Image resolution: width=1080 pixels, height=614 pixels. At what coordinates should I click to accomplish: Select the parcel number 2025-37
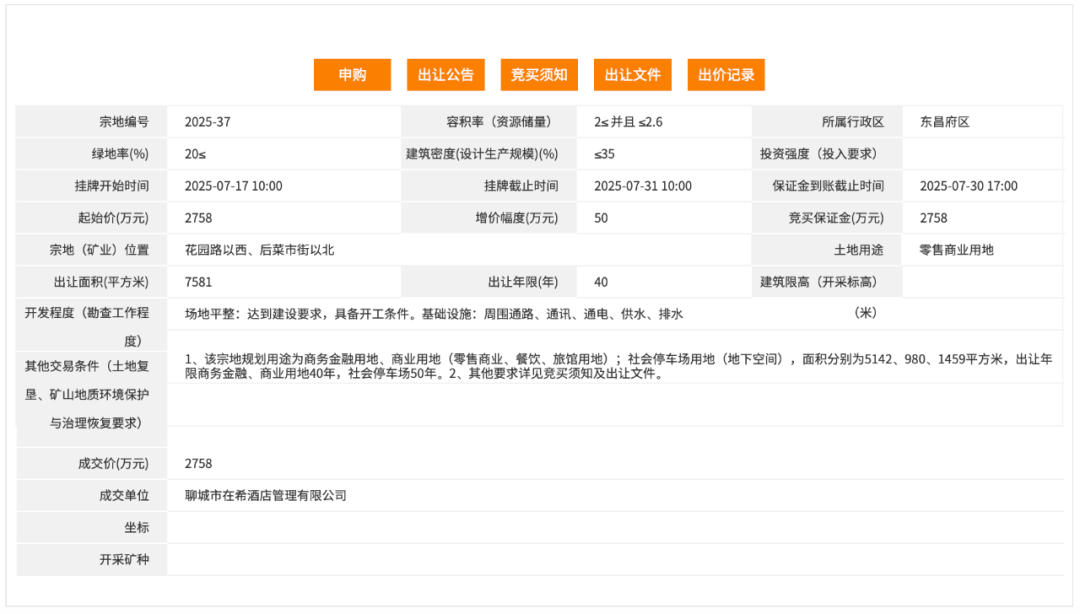[202, 121]
